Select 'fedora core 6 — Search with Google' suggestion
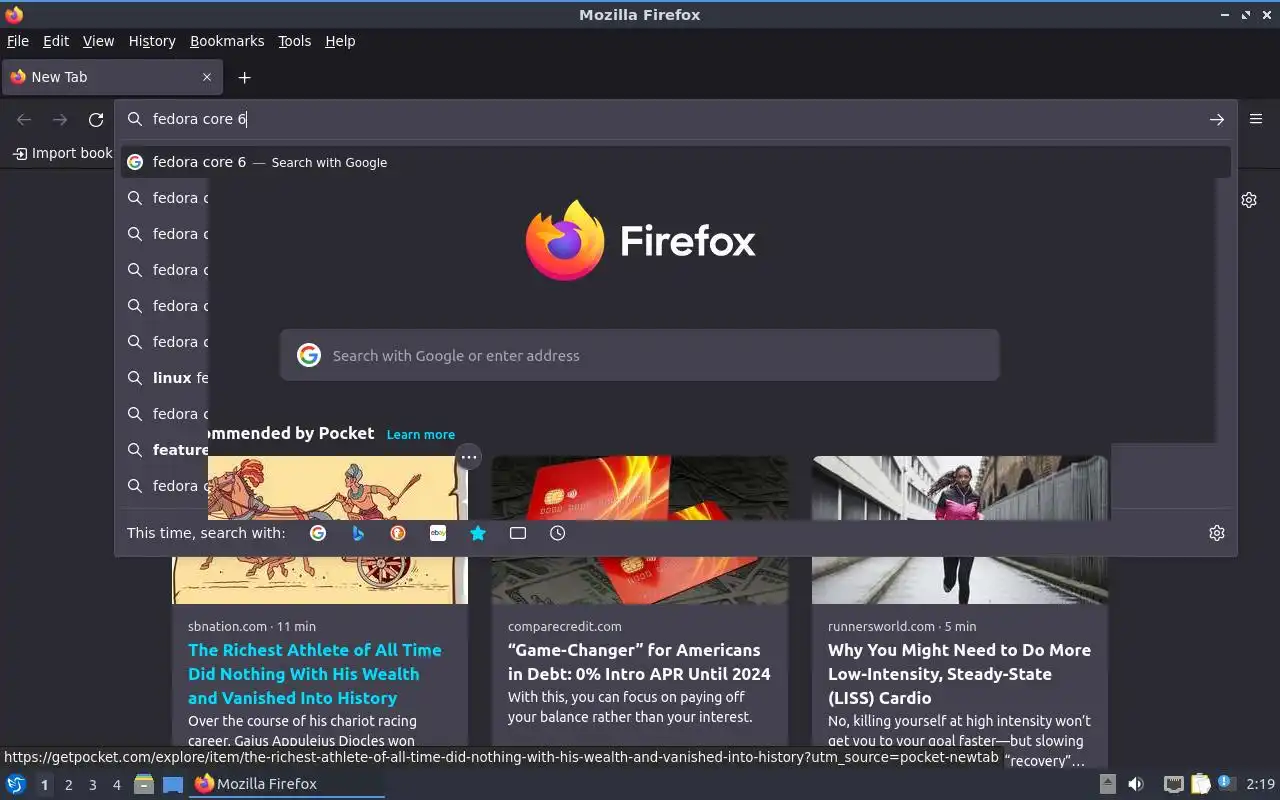This screenshot has width=1280, height=800. (x=675, y=162)
